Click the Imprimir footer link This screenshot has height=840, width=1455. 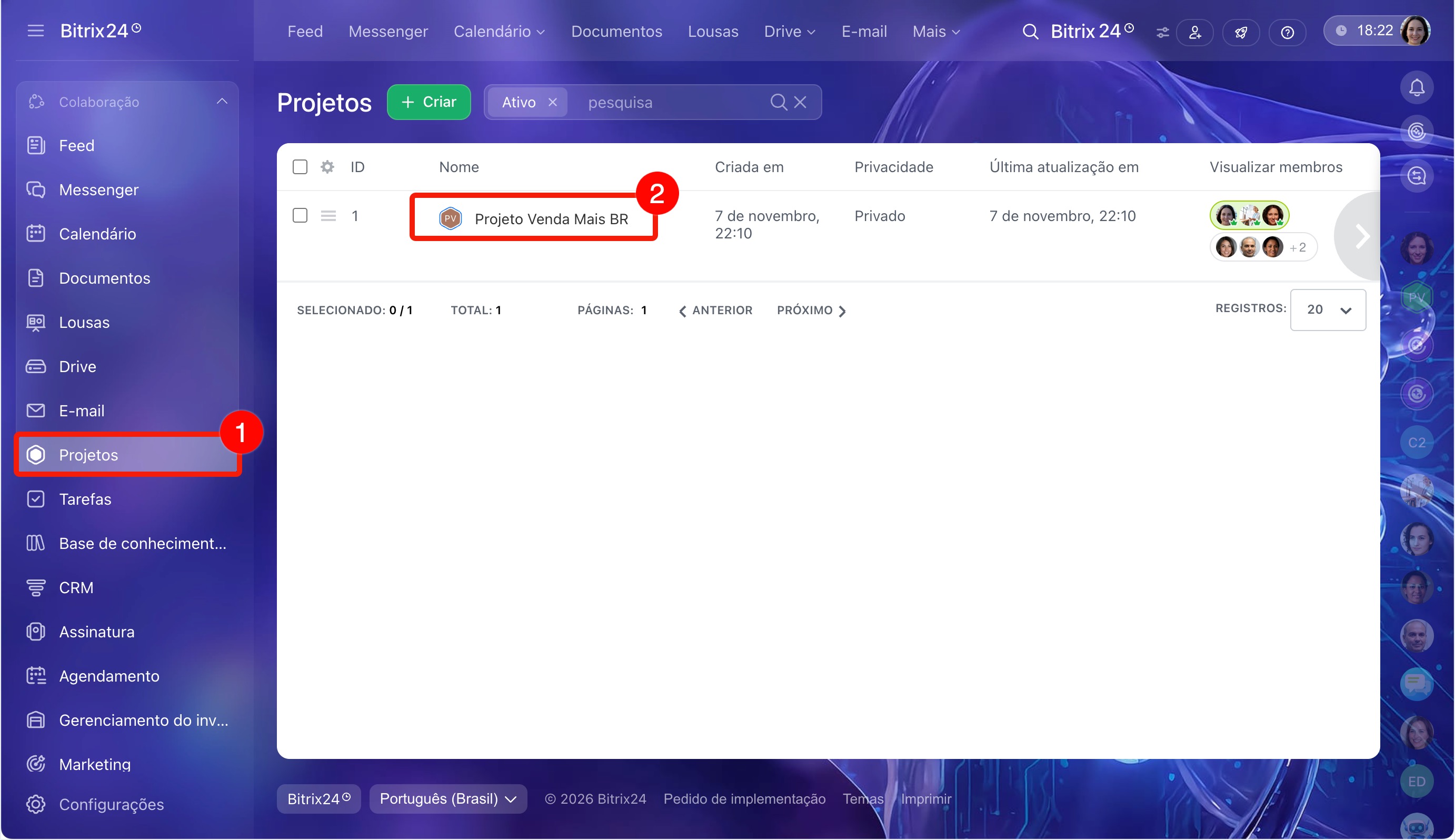coord(926,799)
